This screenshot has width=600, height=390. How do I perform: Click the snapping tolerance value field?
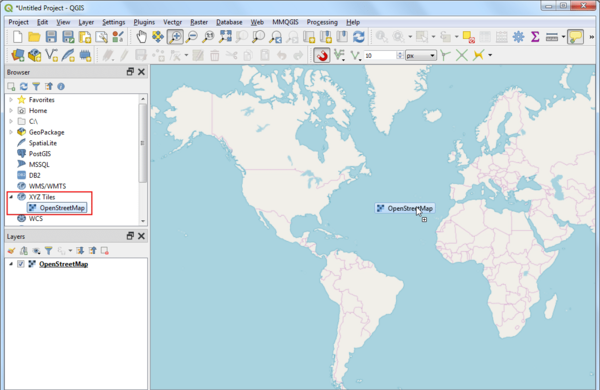(x=380, y=55)
